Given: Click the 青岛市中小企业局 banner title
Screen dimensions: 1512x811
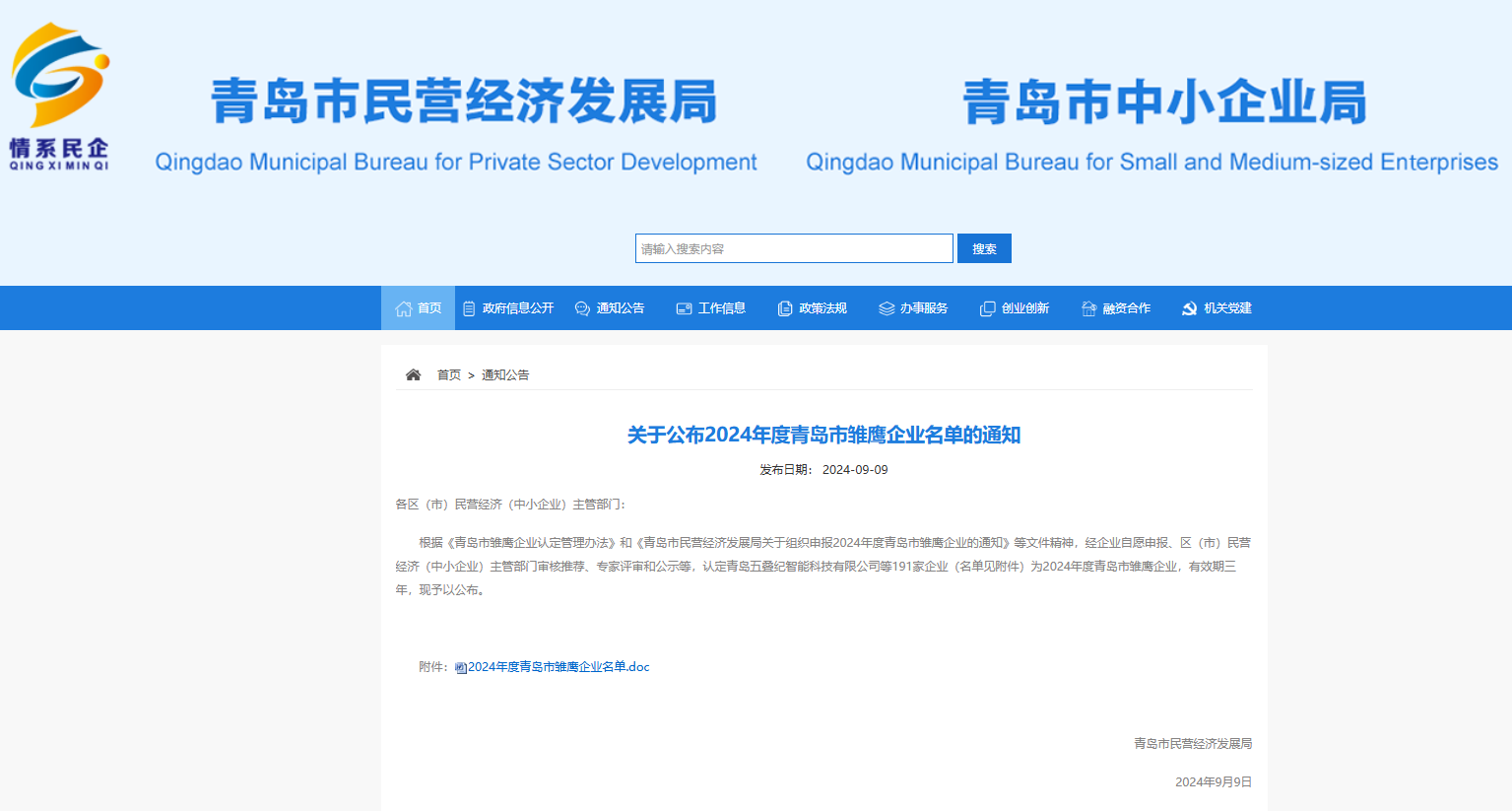Looking at the screenshot, I should click(1165, 101).
